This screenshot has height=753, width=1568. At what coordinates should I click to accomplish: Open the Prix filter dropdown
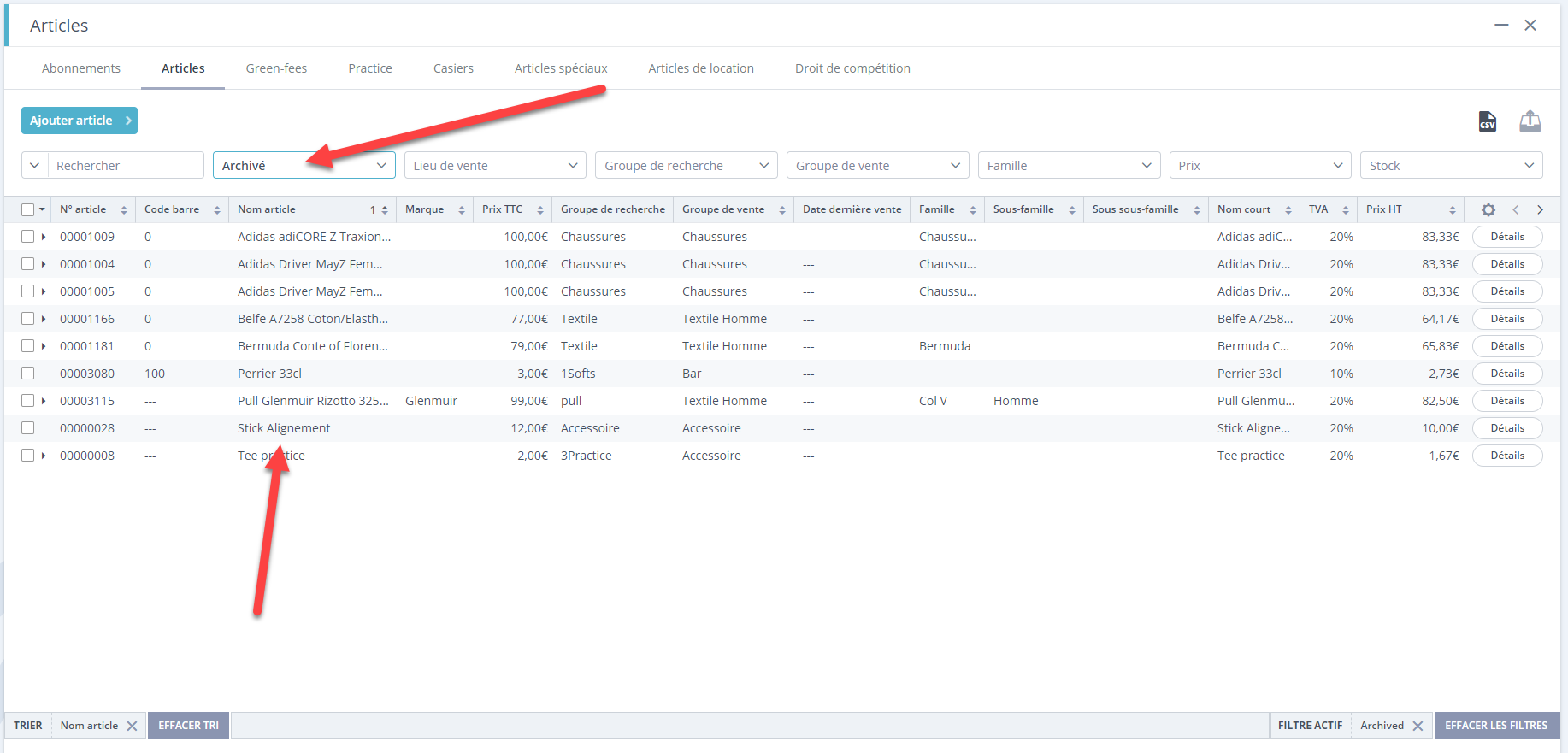(x=1260, y=165)
